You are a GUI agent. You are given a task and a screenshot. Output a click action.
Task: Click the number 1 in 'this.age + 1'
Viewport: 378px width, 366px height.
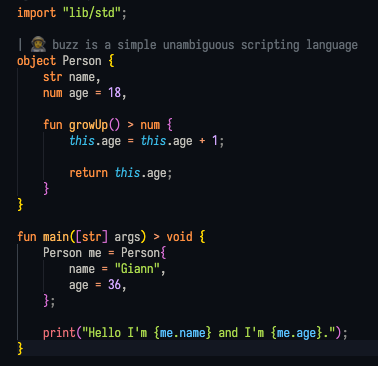click(x=215, y=141)
